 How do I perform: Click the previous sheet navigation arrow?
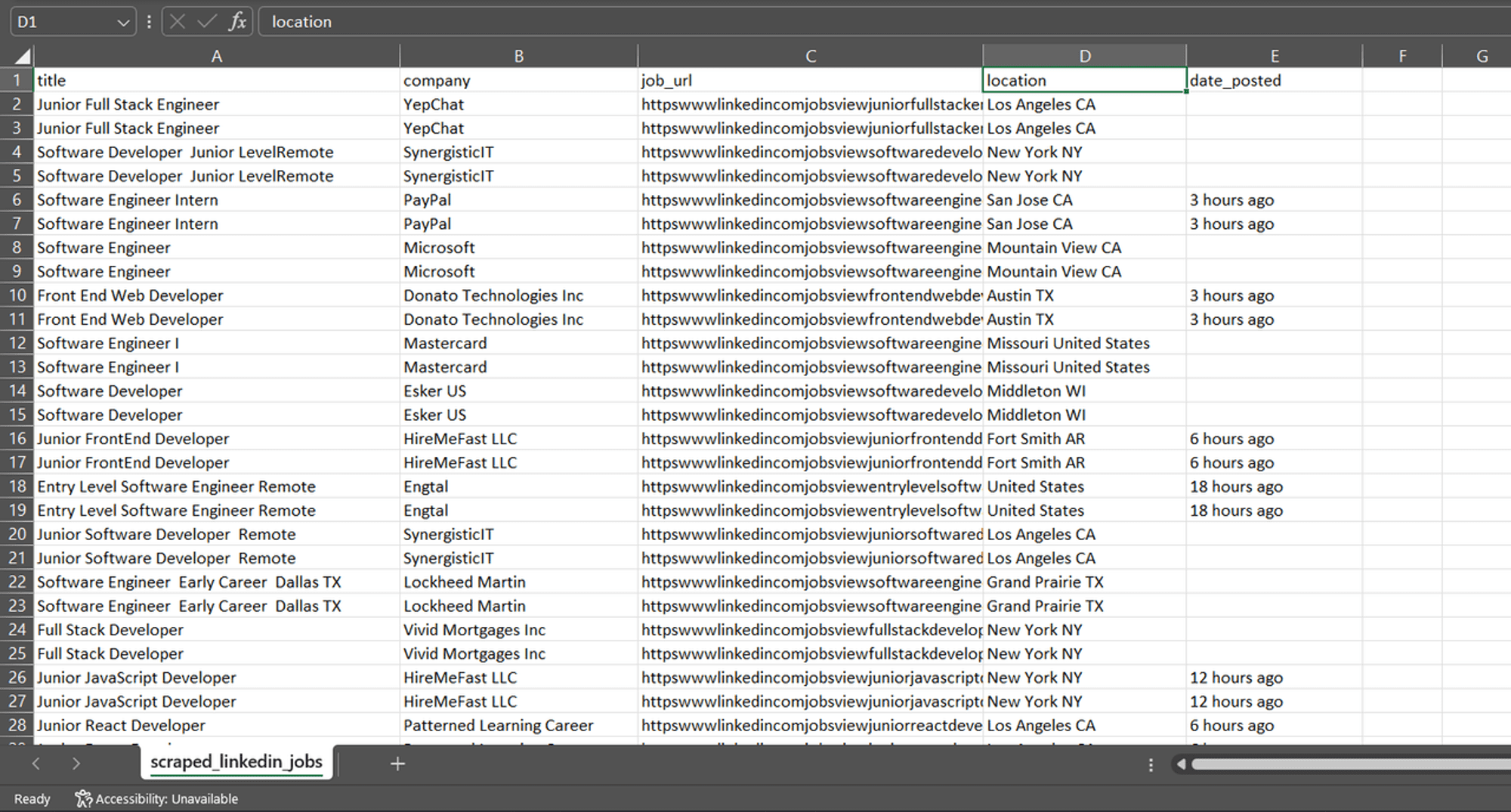tap(36, 764)
